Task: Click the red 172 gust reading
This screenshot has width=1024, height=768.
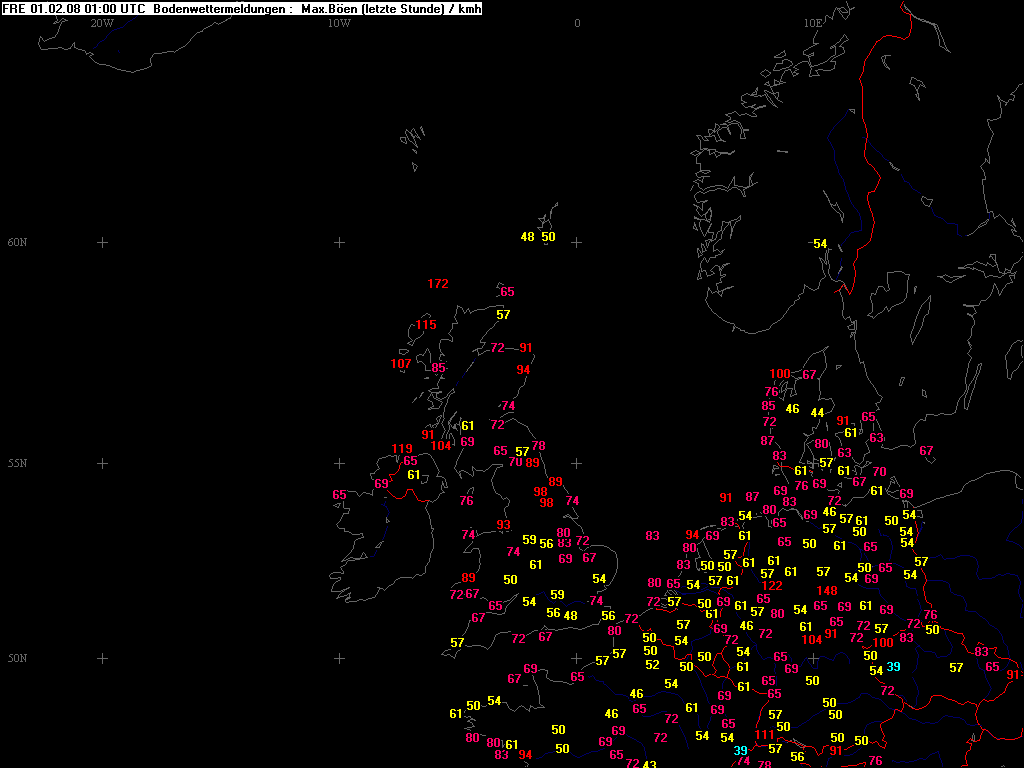Action: [x=438, y=284]
